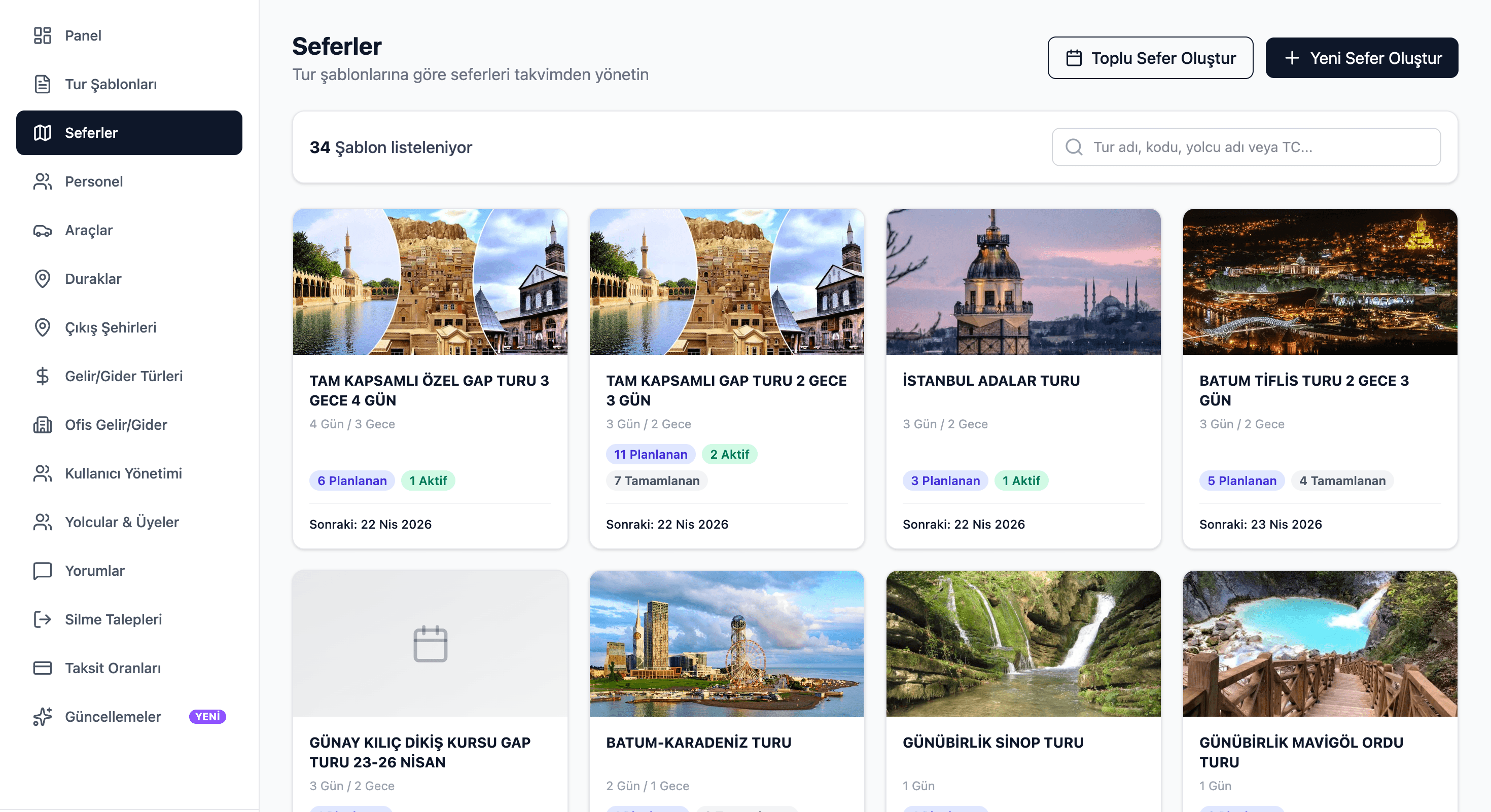Viewport: 1491px width, 812px height.
Task: Open the Araçlar page
Action: coord(129,230)
